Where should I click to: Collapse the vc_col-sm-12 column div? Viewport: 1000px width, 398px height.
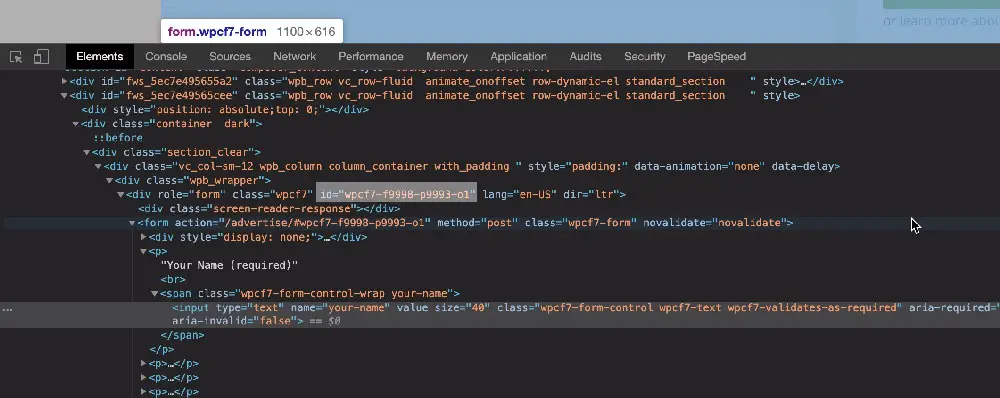[x=98, y=166]
